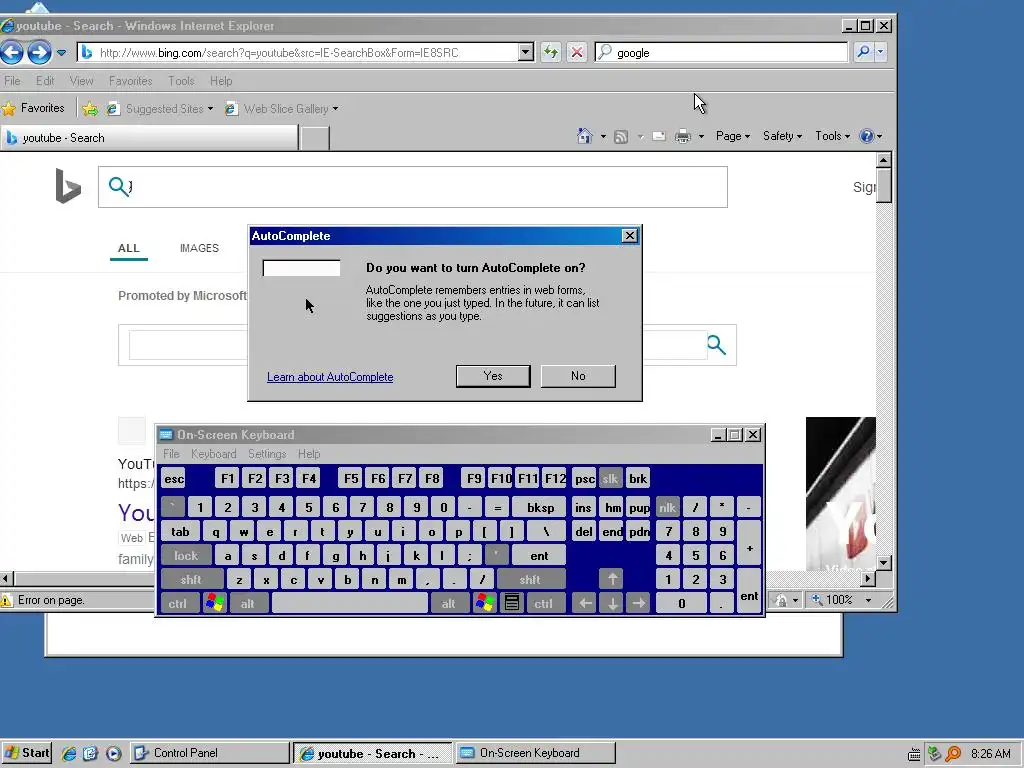Select the youtube - Search tab
The width and height of the screenshot is (1024, 768).
pos(149,138)
